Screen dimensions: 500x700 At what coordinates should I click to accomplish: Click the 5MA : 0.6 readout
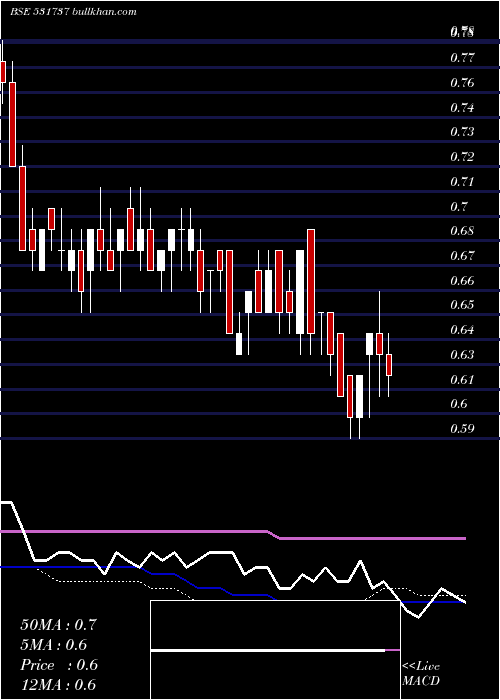coord(54,645)
